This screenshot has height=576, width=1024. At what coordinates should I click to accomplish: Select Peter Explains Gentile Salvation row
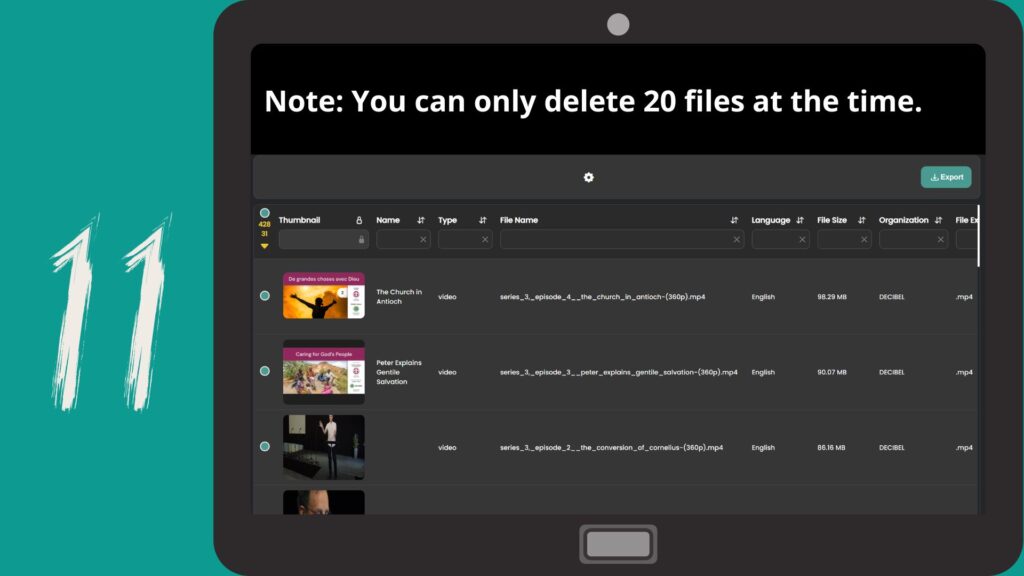click(265, 371)
